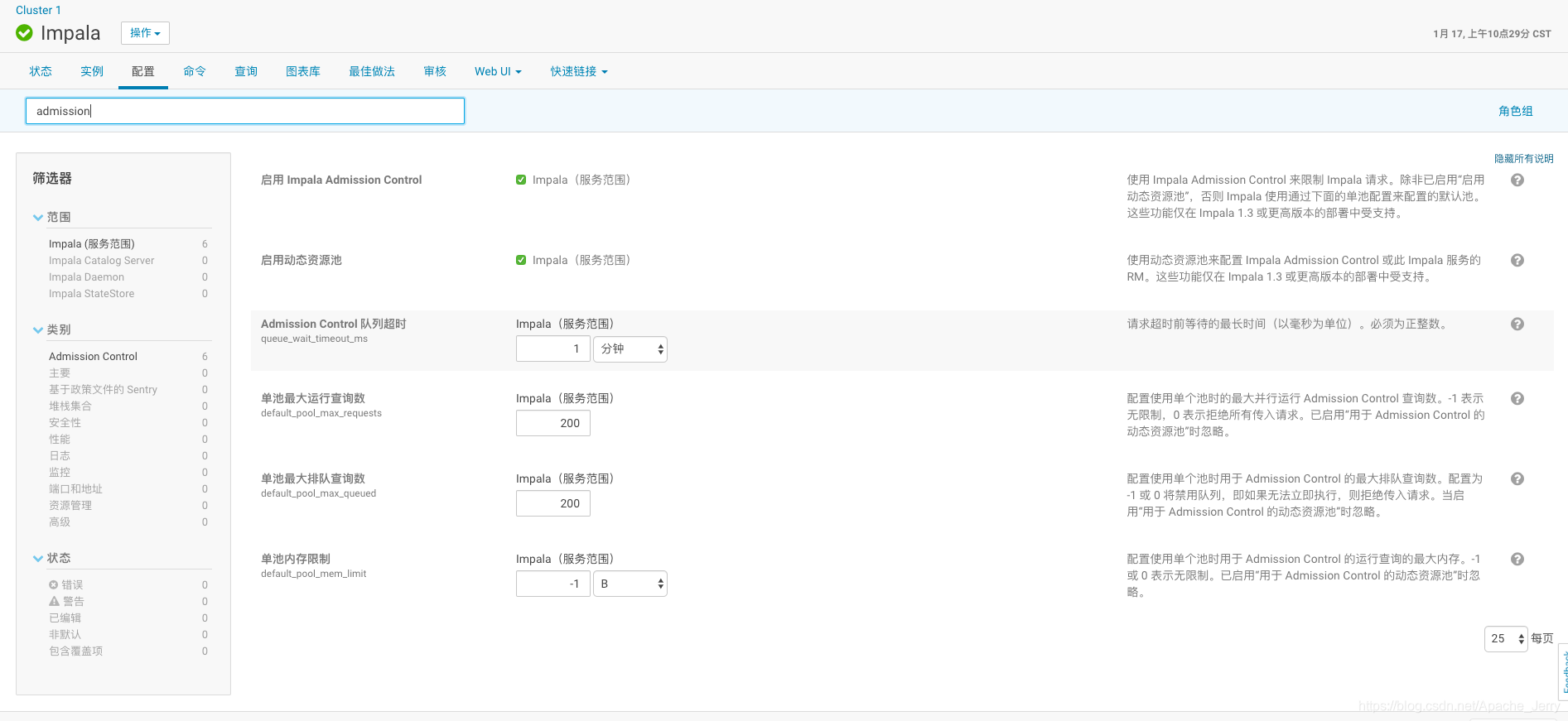Click the 错误 status filter
Screen dimensions: 1568x721
[66, 584]
